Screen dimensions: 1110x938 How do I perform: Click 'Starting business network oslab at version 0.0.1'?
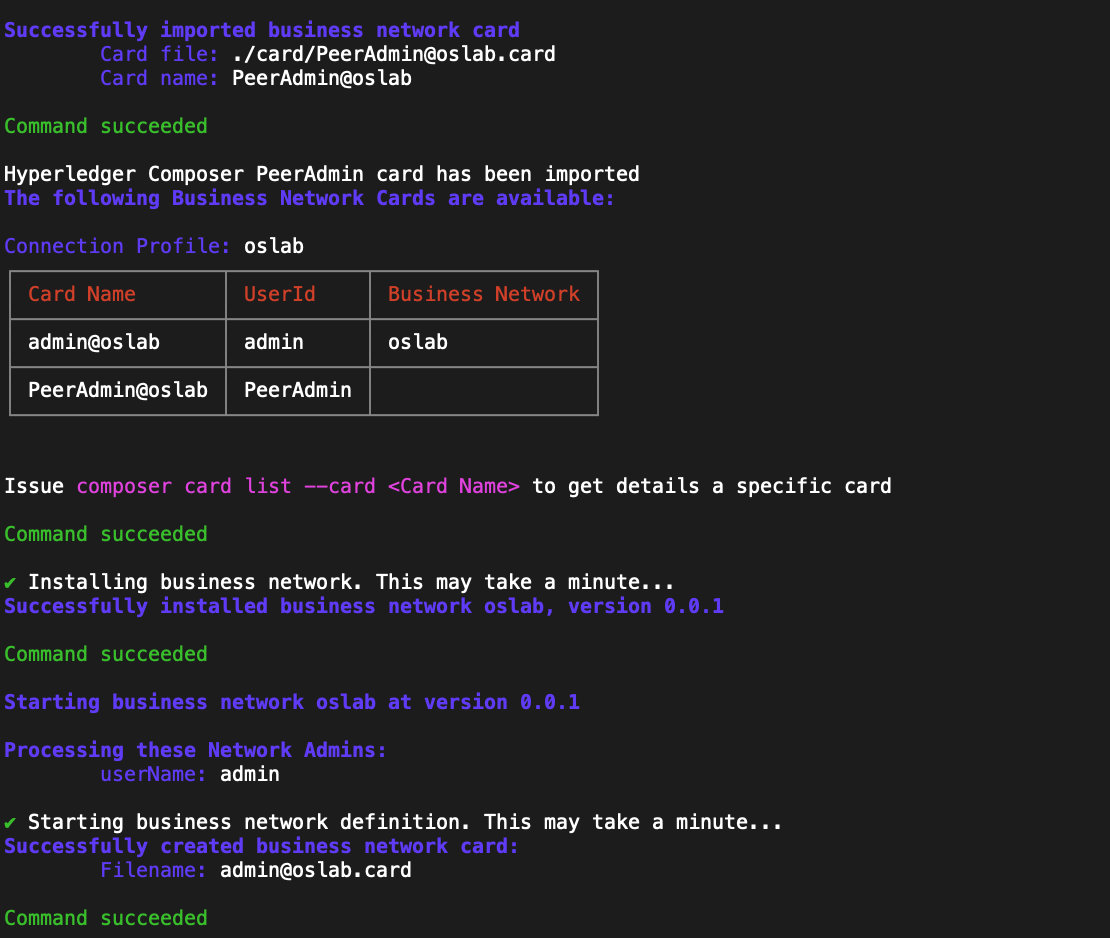pos(292,702)
